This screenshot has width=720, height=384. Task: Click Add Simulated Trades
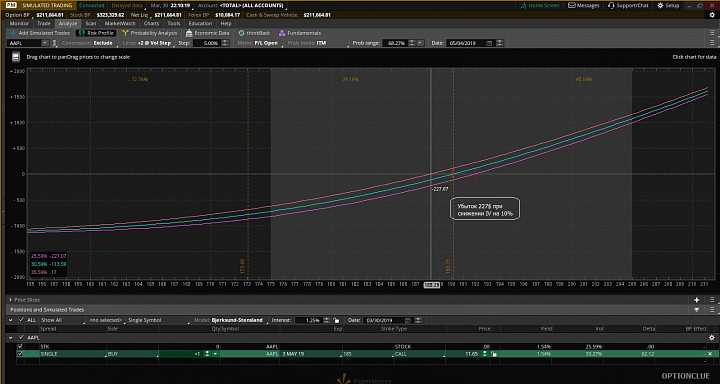[40, 33]
